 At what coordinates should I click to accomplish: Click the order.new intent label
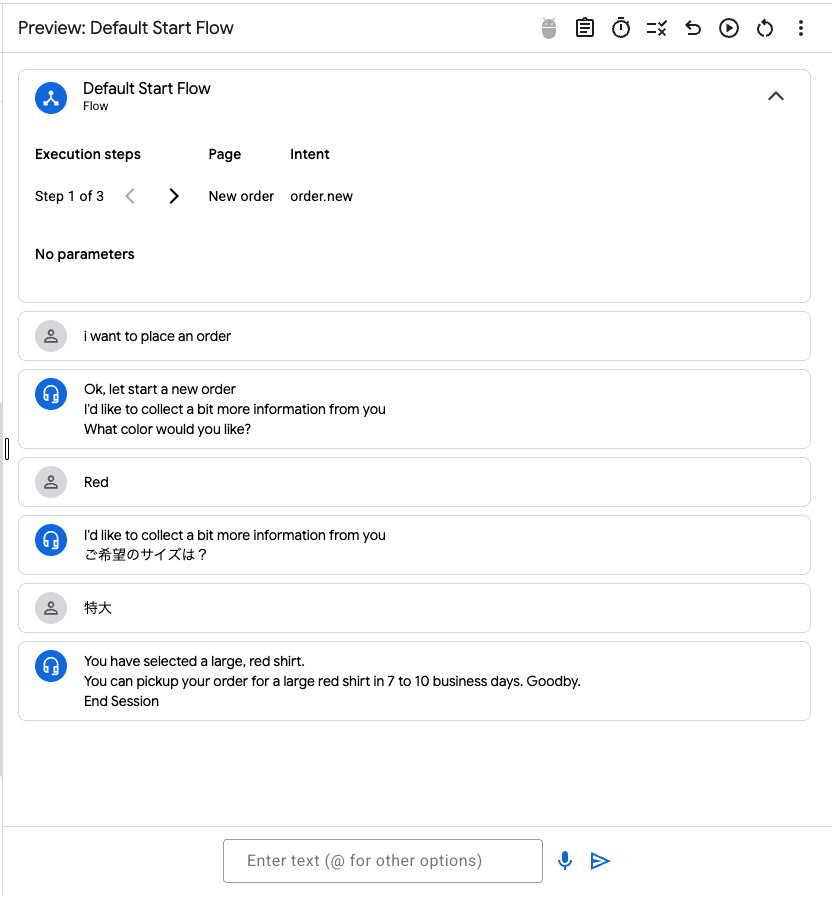click(321, 196)
